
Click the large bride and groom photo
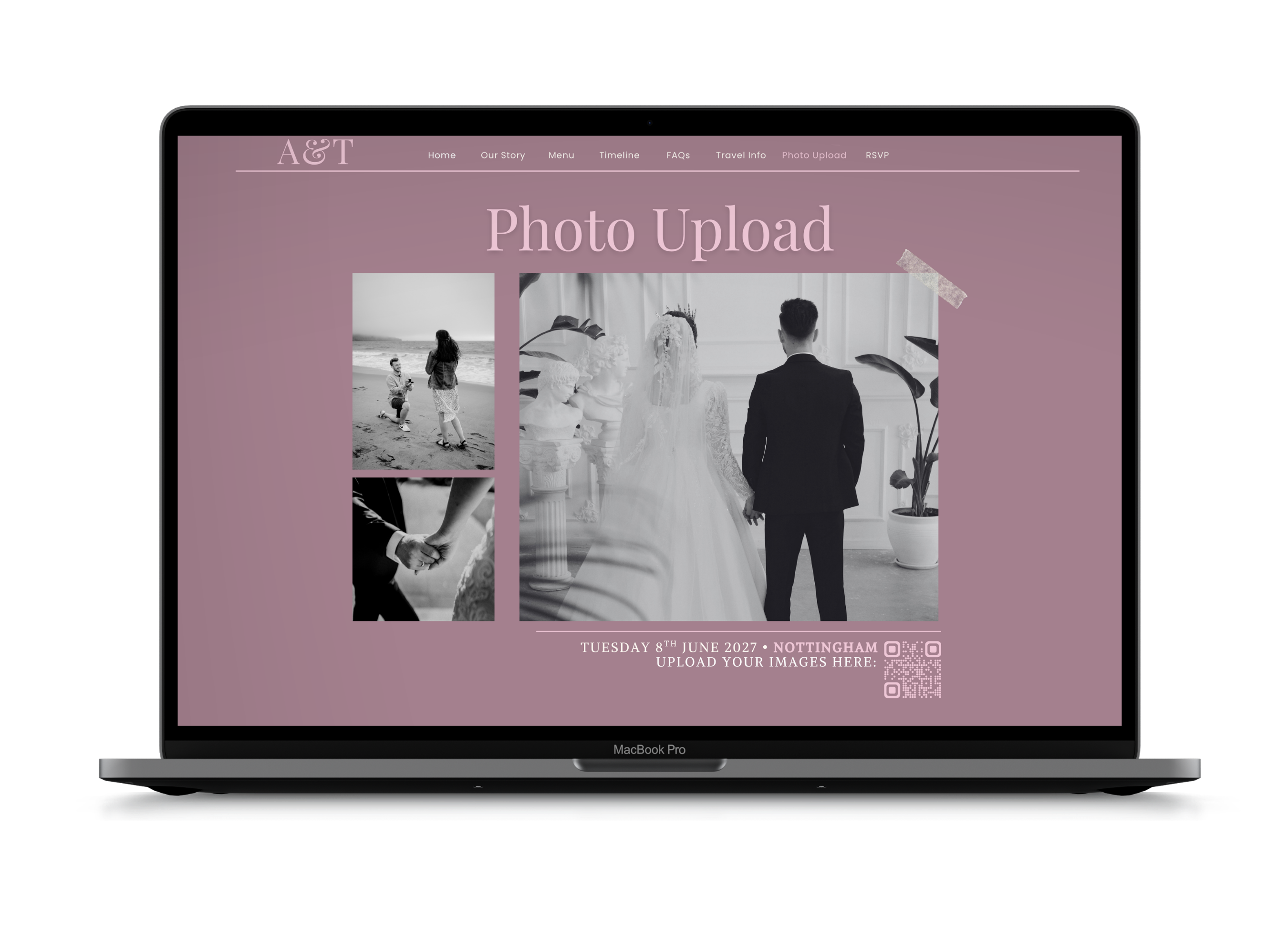coord(728,447)
